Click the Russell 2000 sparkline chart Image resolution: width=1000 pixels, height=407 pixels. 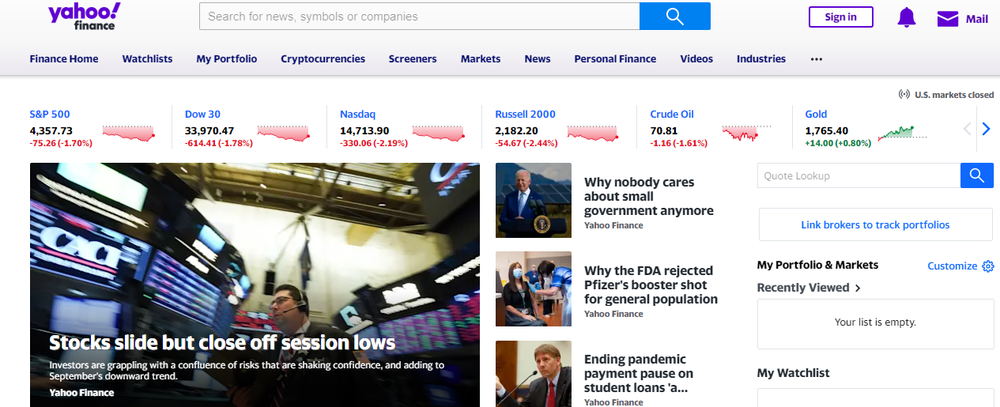coord(594,133)
